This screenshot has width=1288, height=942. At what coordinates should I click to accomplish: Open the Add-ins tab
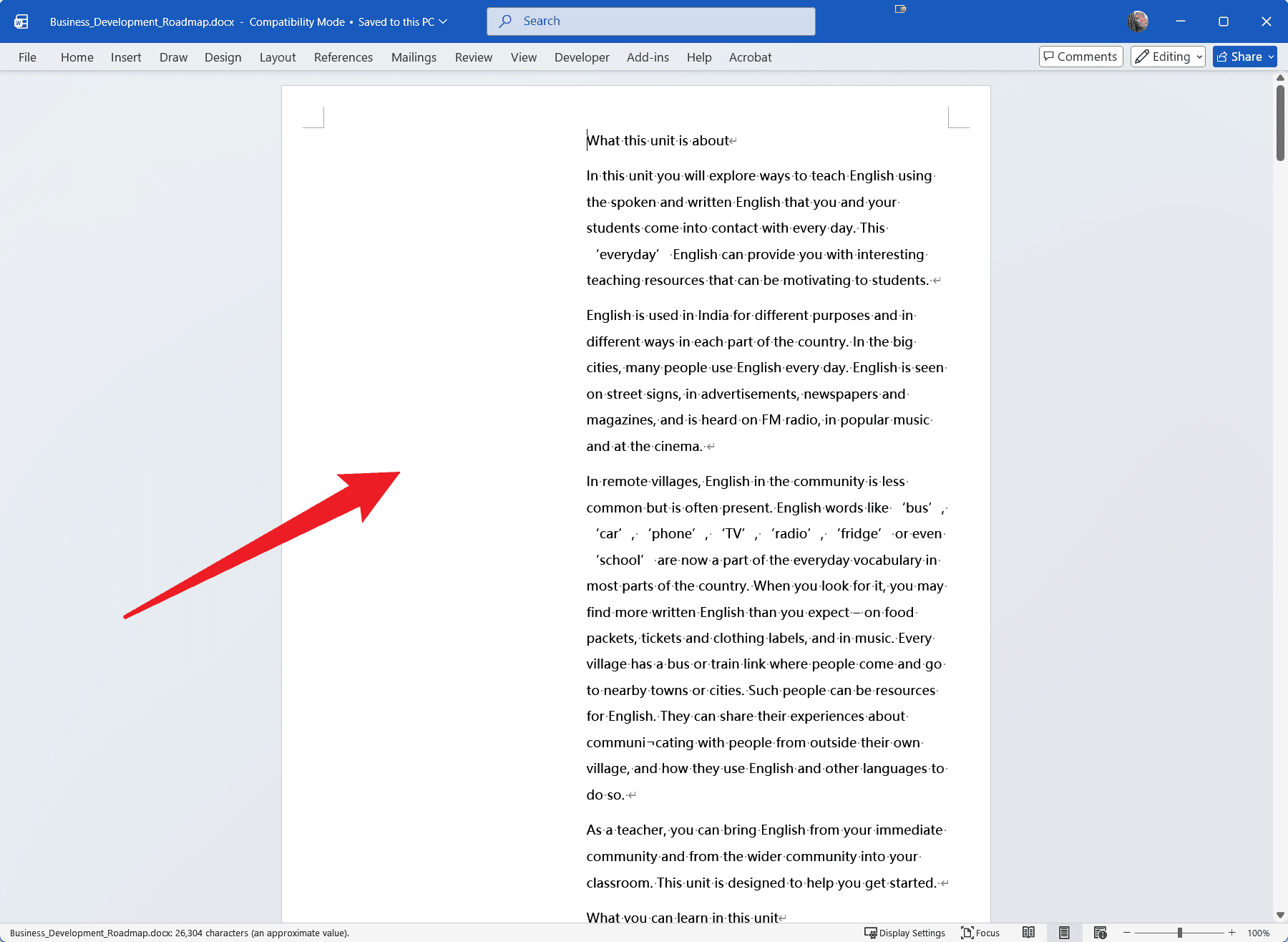click(648, 57)
